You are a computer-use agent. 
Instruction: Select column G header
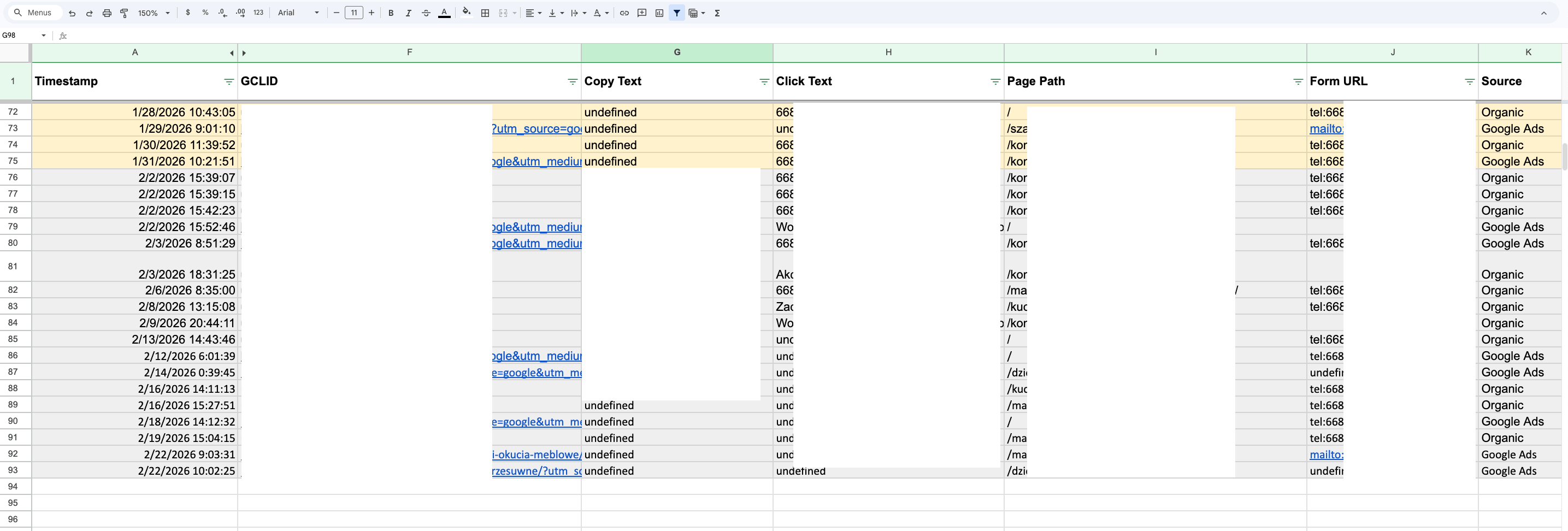[676, 52]
